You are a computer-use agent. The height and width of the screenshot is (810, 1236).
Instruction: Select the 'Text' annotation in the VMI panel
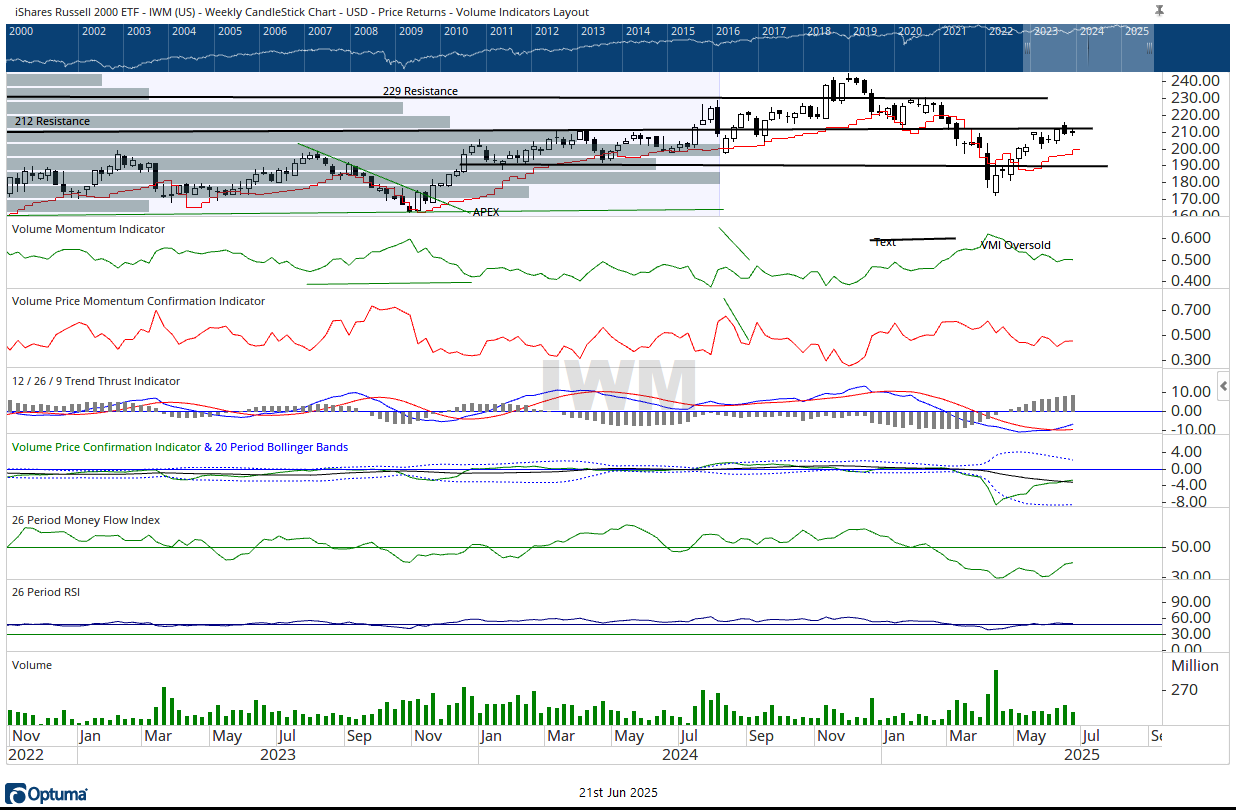tap(884, 242)
